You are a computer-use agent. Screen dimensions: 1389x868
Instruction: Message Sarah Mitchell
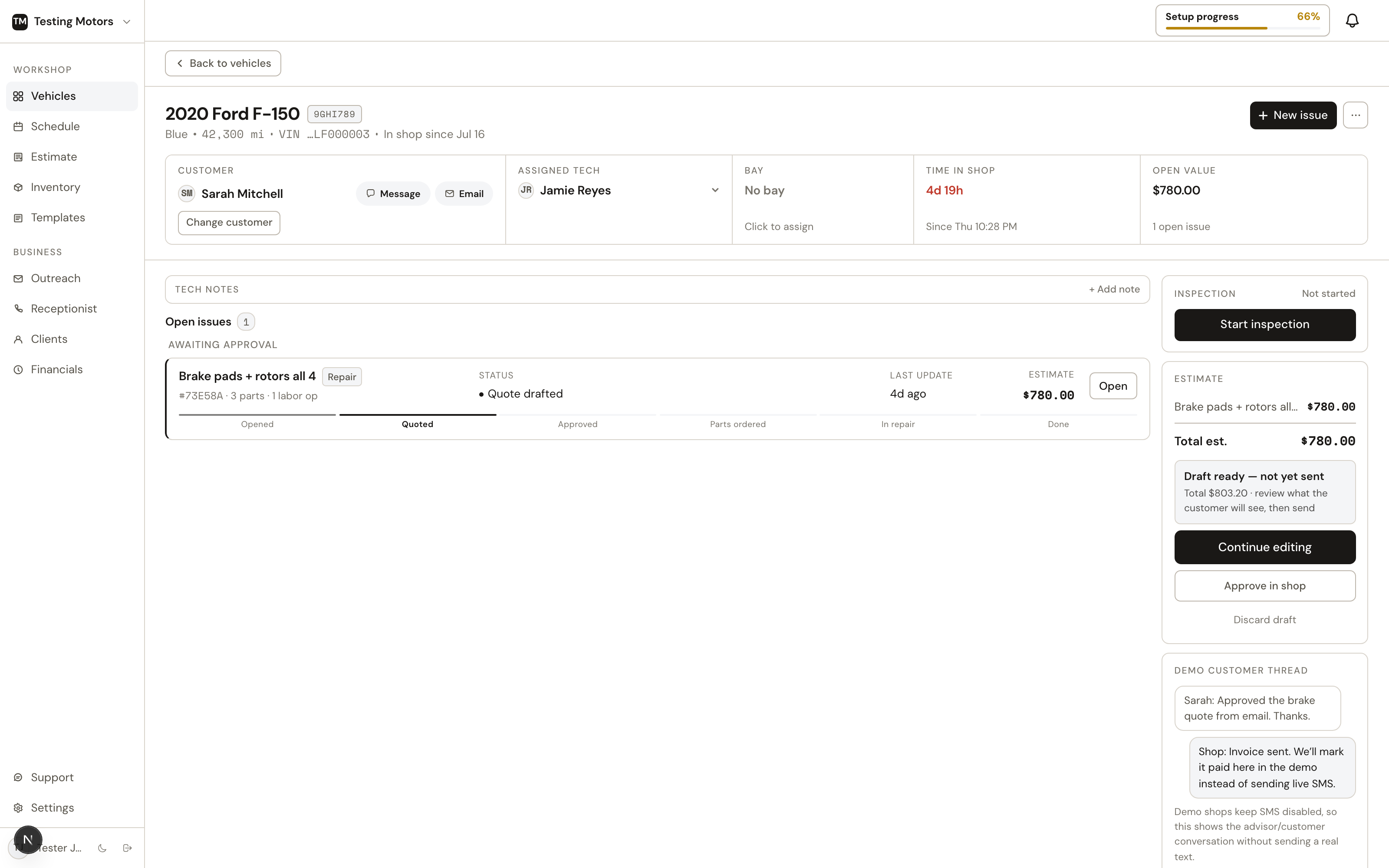393,194
